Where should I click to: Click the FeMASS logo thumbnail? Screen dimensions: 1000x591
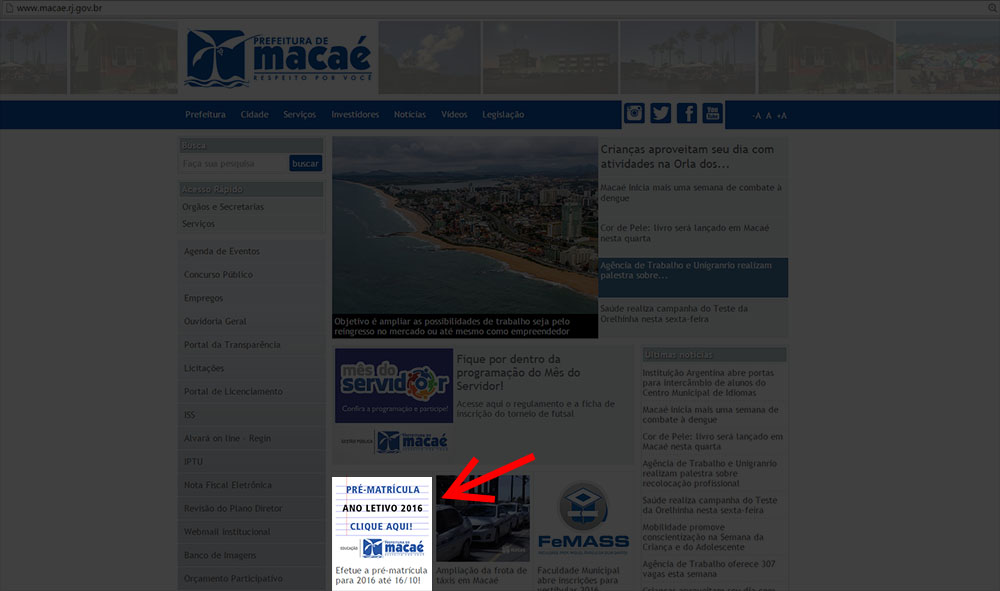584,518
